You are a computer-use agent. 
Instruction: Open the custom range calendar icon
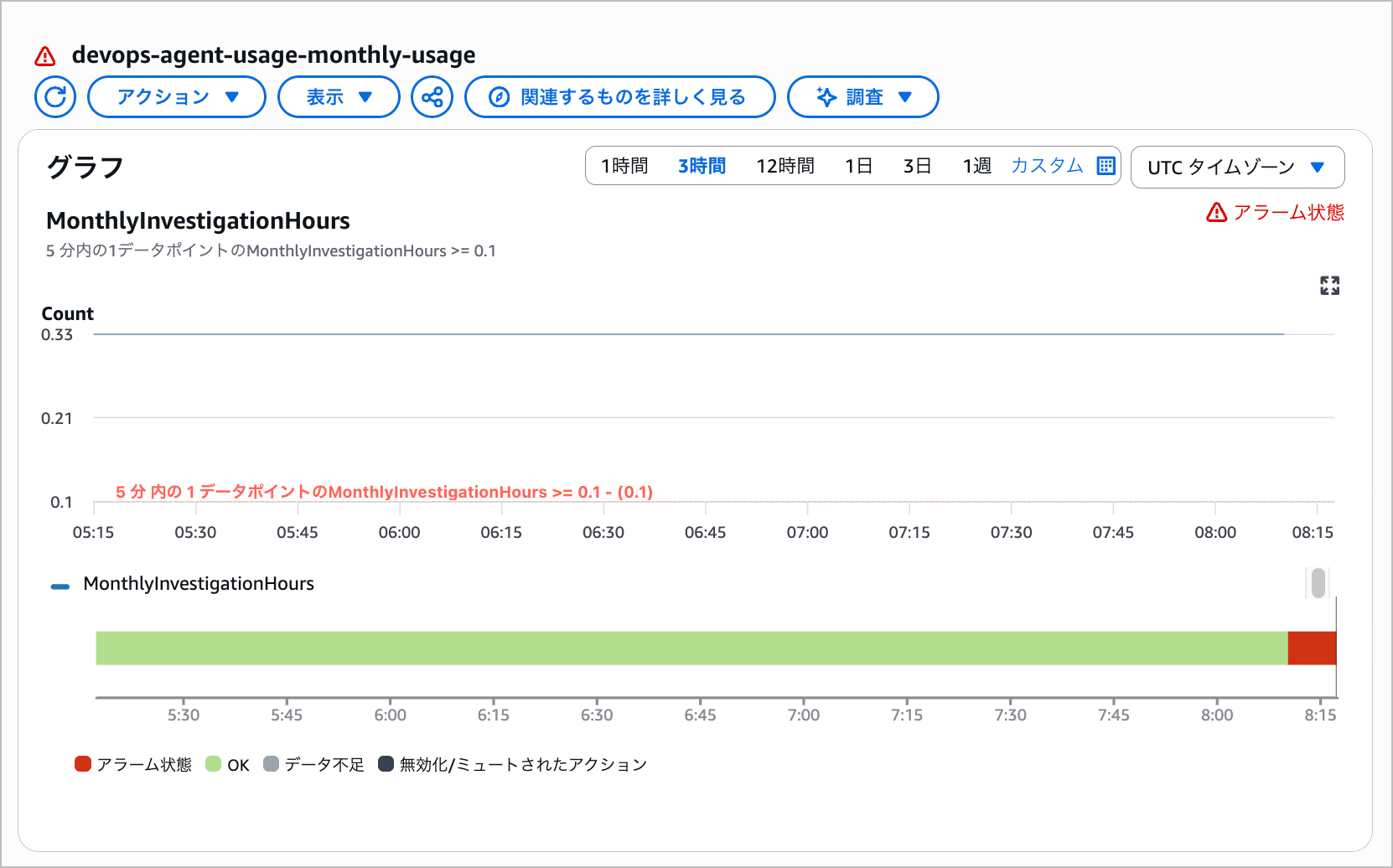pos(1106,166)
